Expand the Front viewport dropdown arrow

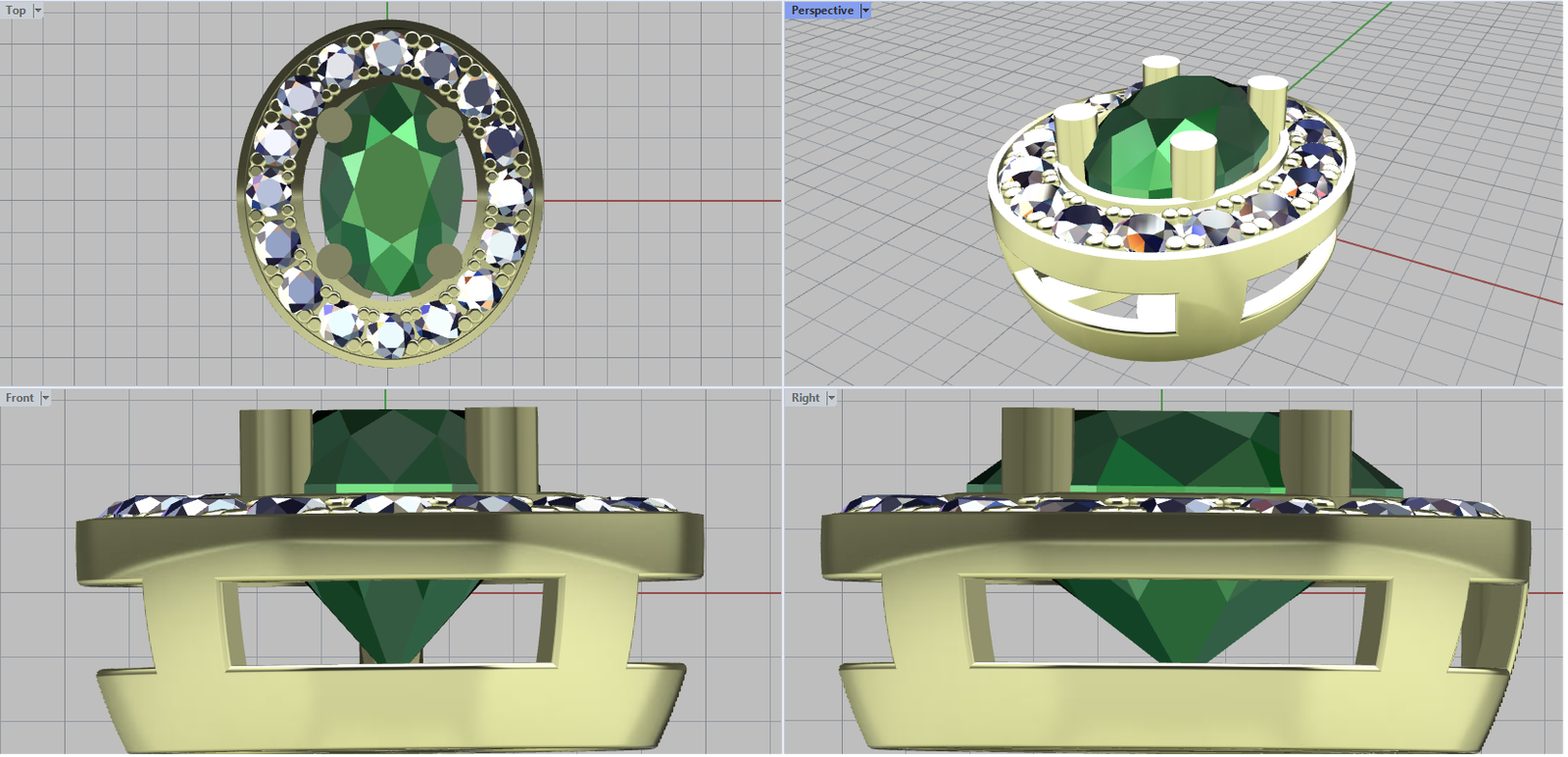click(x=45, y=398)
